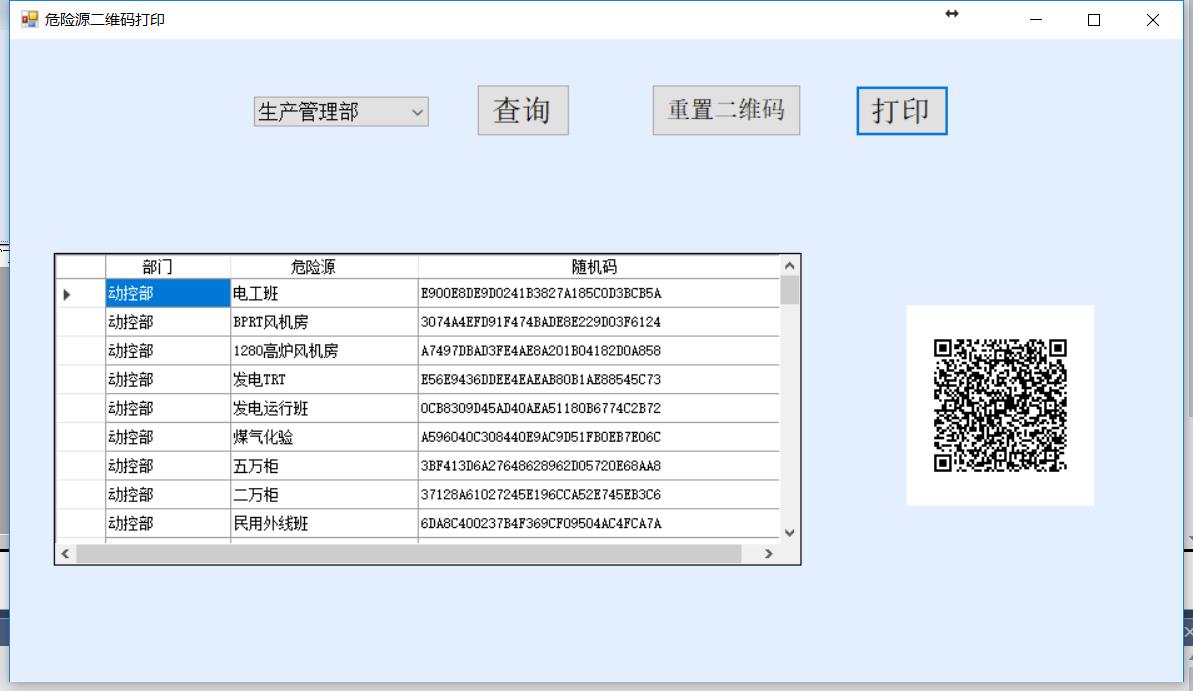This screenshot has width=1193, height=691.
Task: Minimize the 危险源二维码打印 window
Action: (x=1036, y=20)
